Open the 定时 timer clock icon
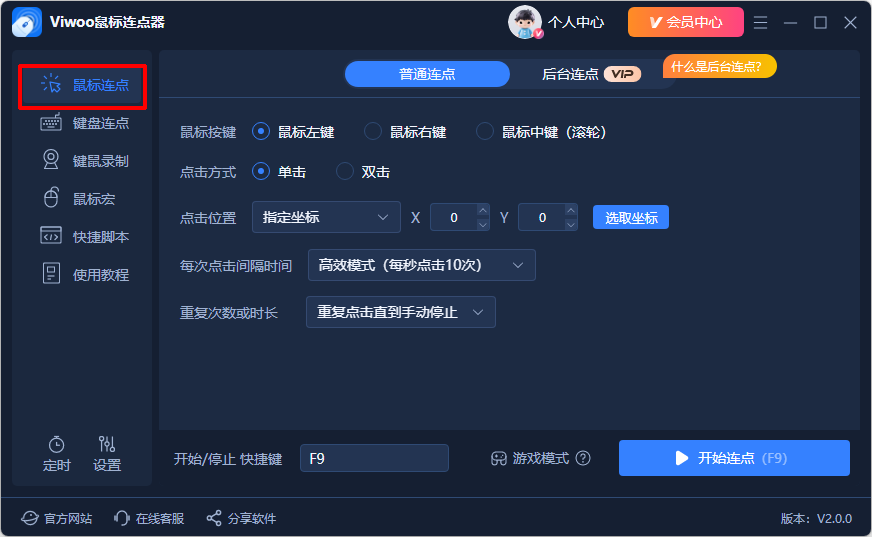The width and height of the screenshot is (872, 537). (x=56, y=444)
